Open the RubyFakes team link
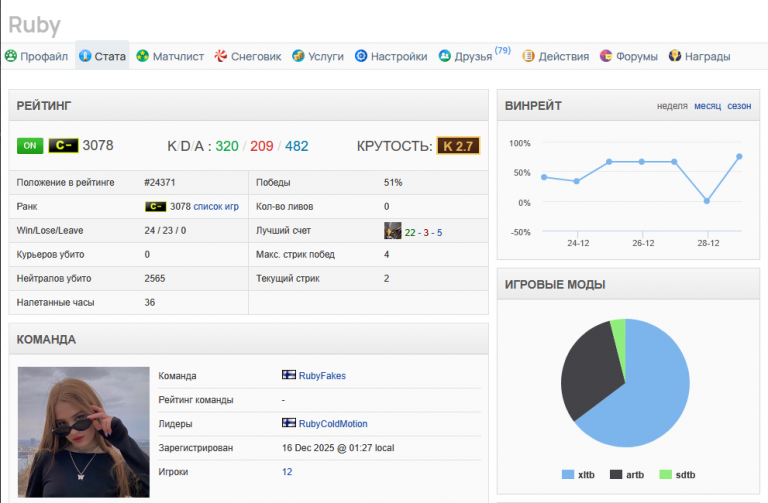 tap(322, 376)
